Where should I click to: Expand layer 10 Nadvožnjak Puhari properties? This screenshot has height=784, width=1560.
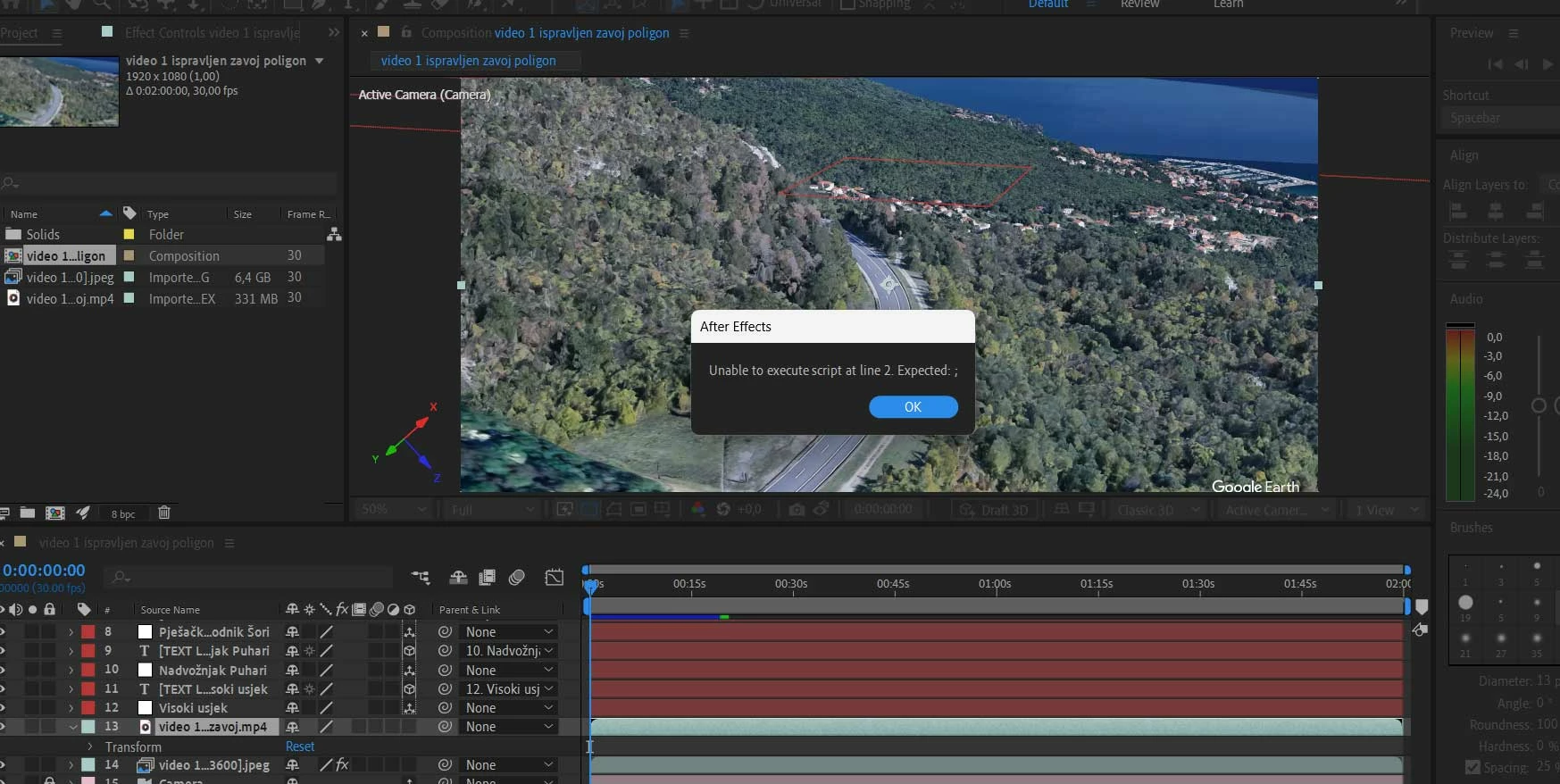(x=71, y=670)
